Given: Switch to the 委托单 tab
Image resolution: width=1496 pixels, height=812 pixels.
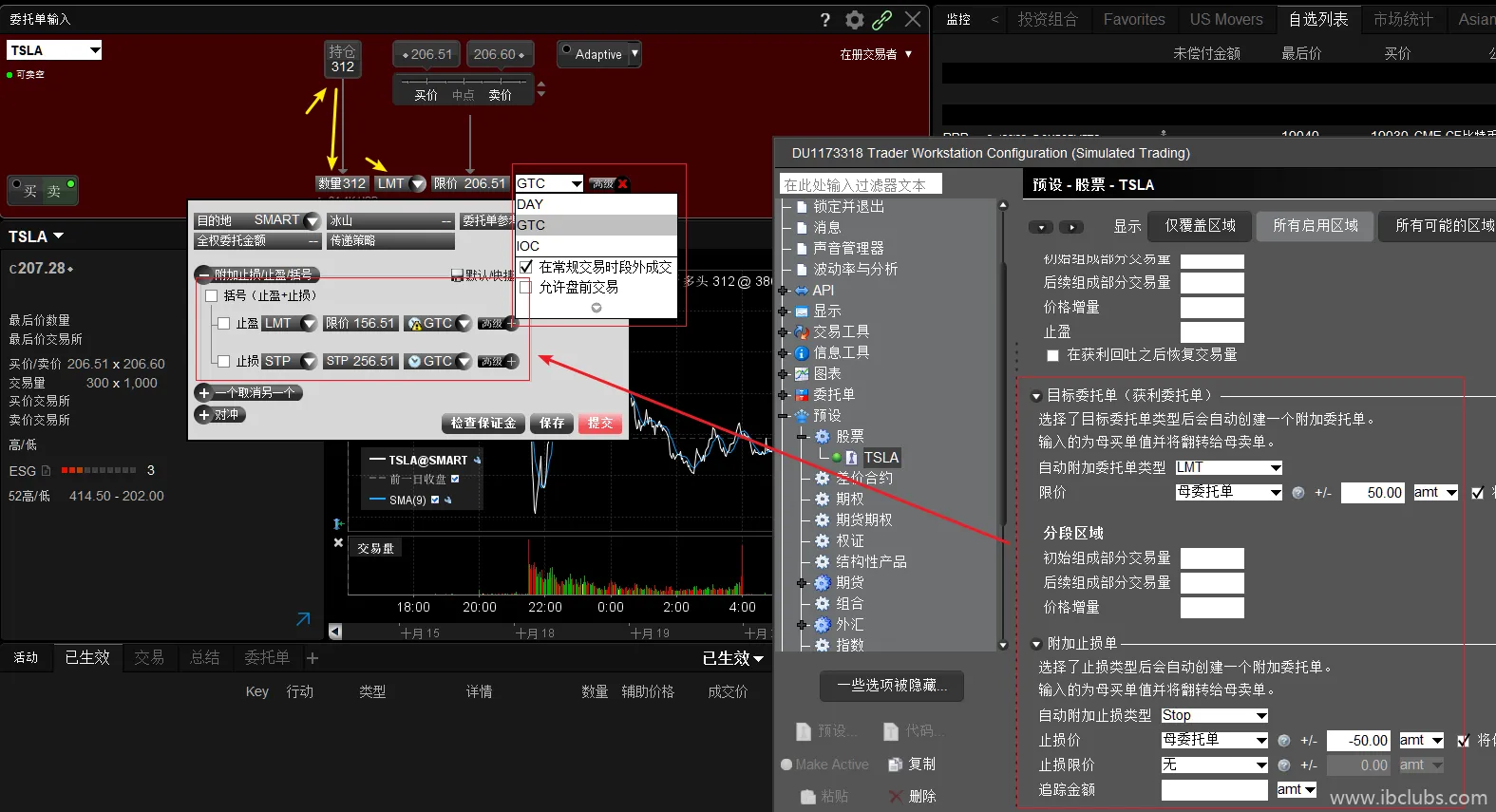Looking at the screenshot, I should [x=266, y=658].
